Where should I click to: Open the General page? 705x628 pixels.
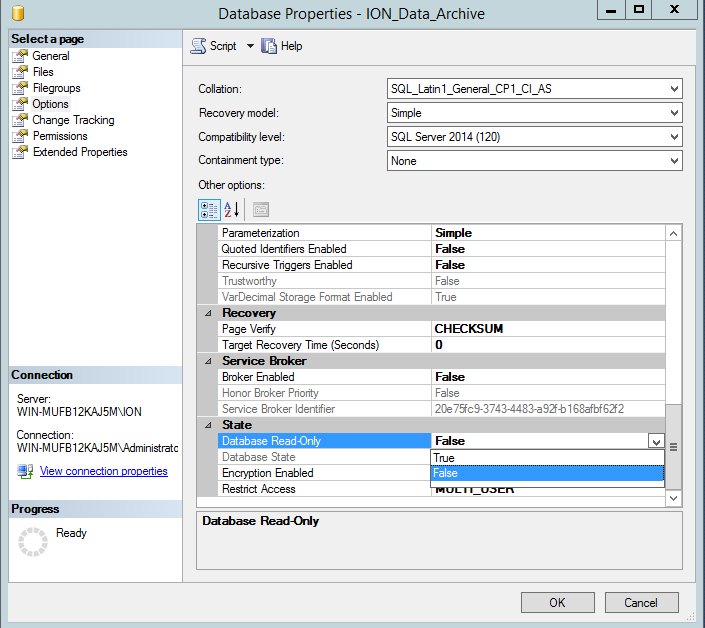[51, 56]
